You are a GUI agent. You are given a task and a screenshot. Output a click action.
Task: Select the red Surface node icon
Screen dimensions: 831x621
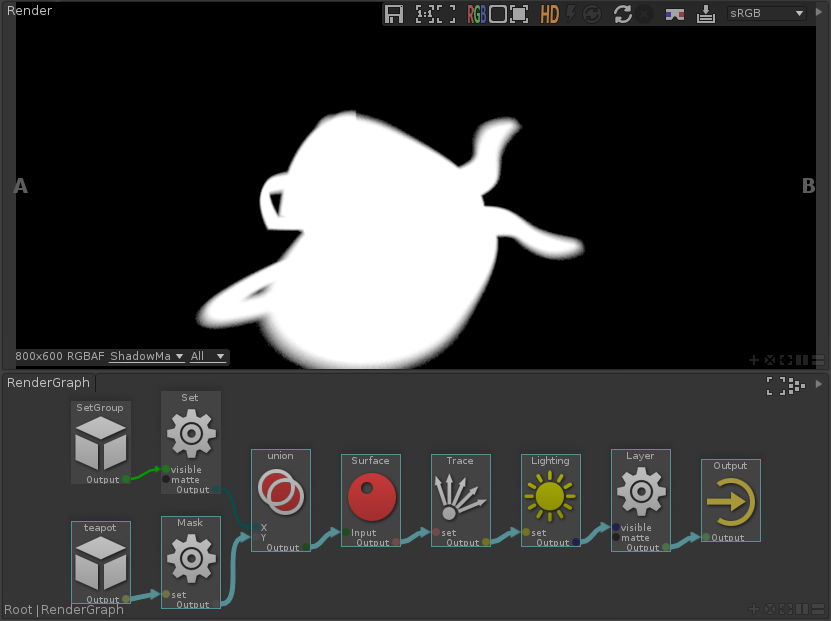(370, 497)
